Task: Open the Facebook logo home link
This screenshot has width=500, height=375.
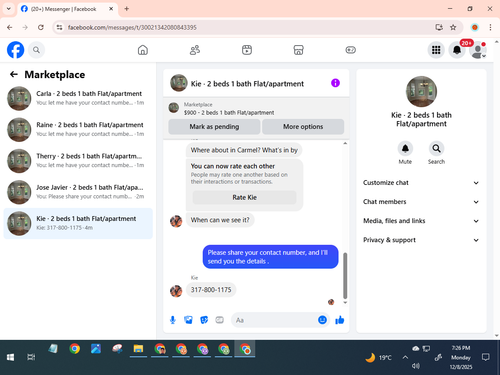Action: coord(15,50)
